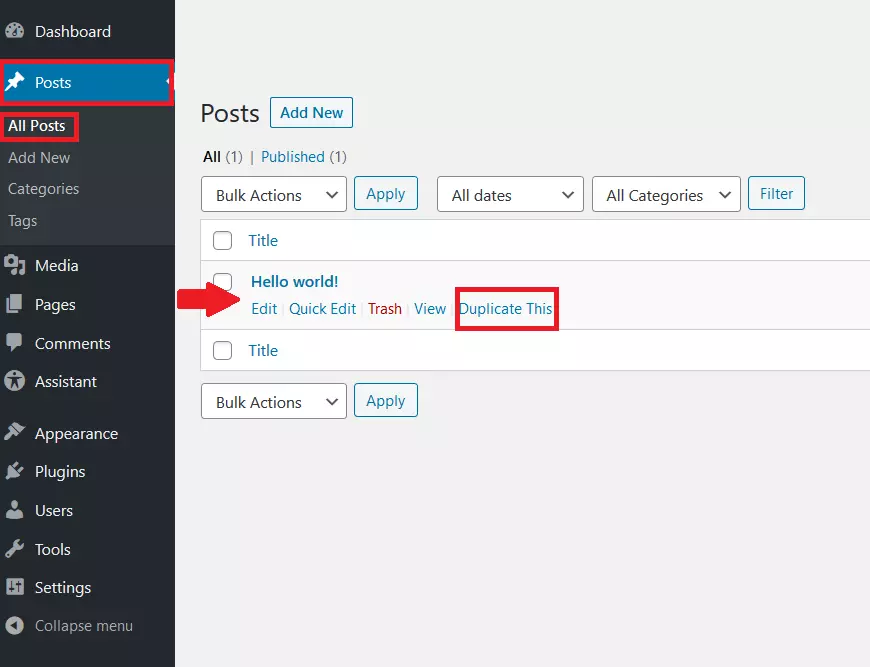Click Quick Edit under Hello world!

(x=322, y=309)
